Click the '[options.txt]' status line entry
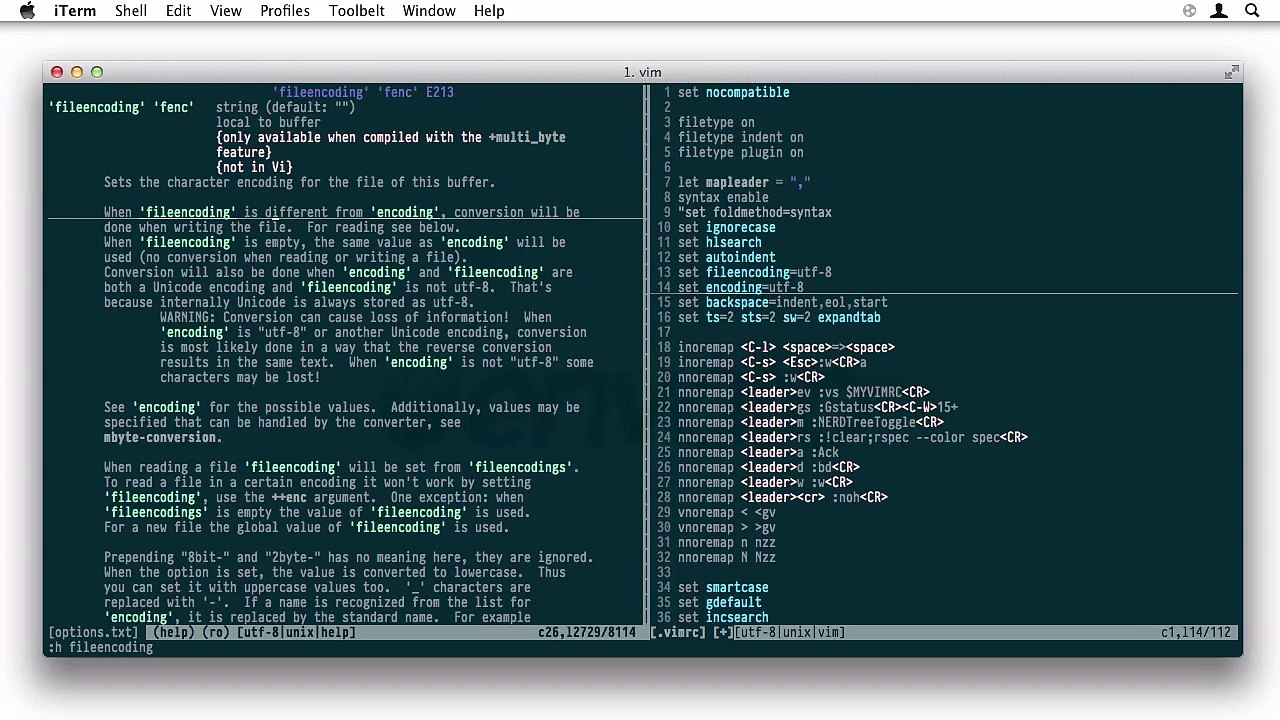The image size is (1280, 720). coord(93,633)
